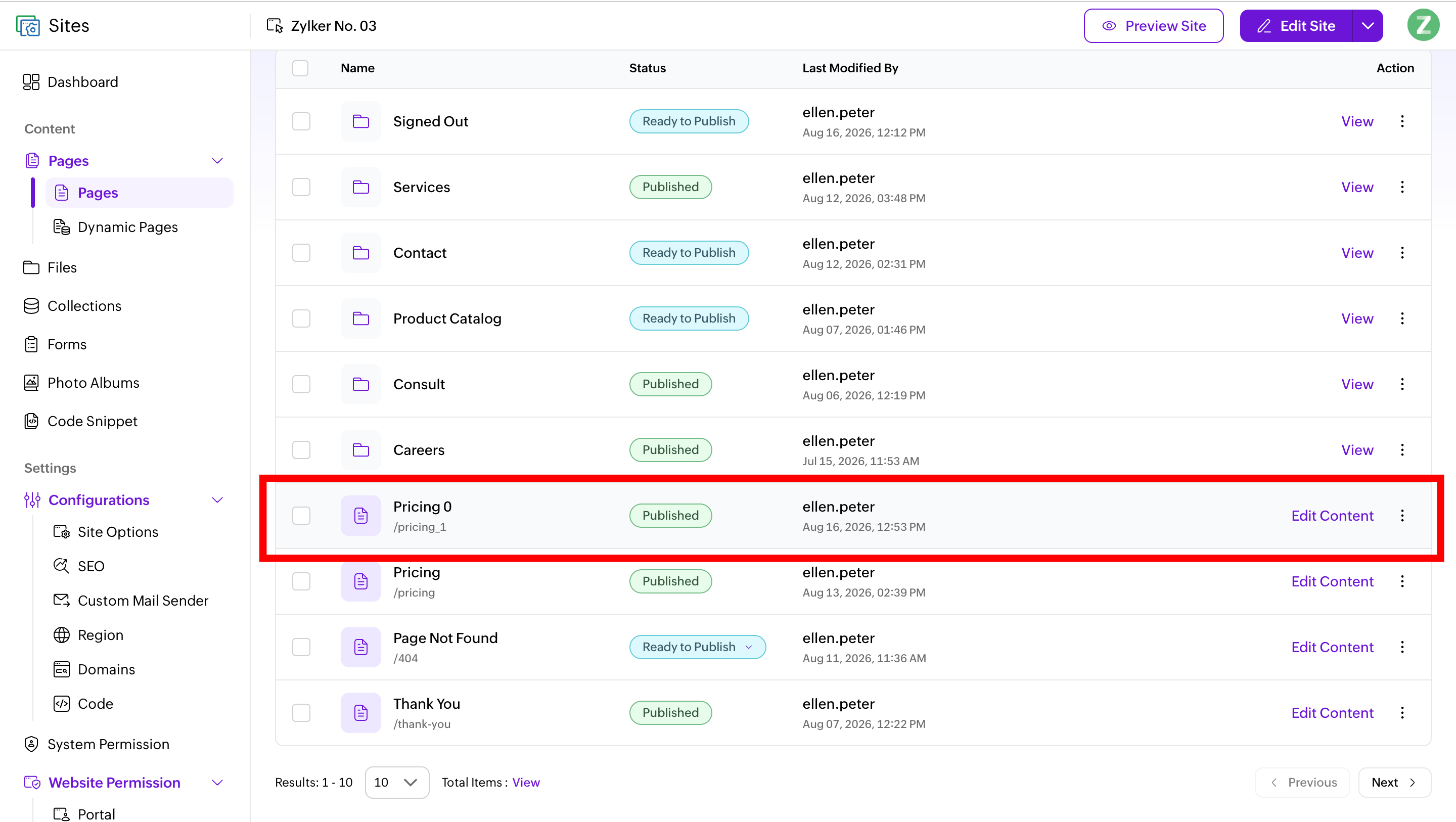Collapse the Configurations section chevron
This screenshot has width=1456, height=822.
tap(217, 500)
